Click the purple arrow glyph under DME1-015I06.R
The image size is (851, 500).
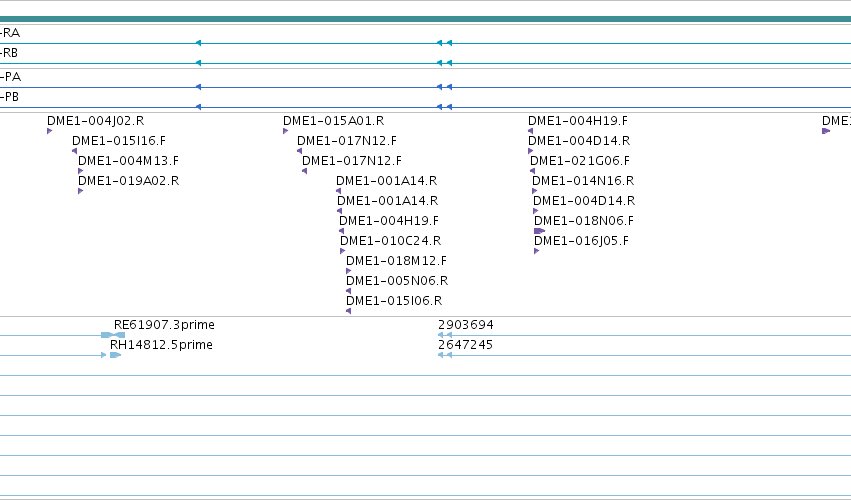coord(348,311)
